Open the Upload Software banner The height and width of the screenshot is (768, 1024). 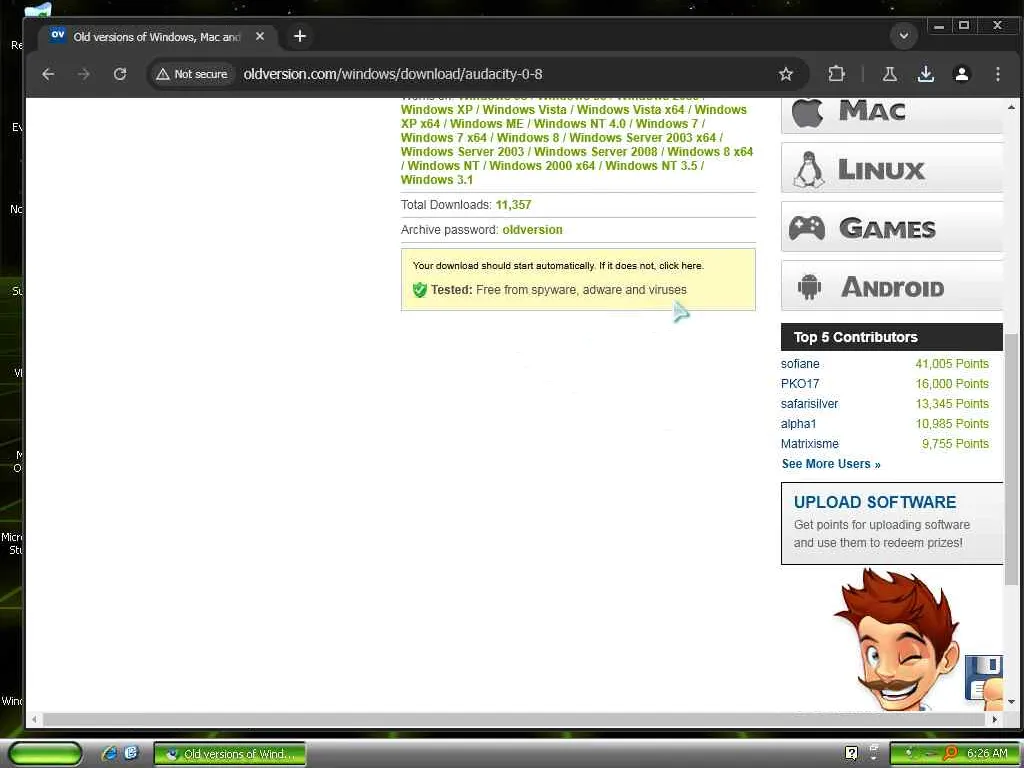point(891,523)
